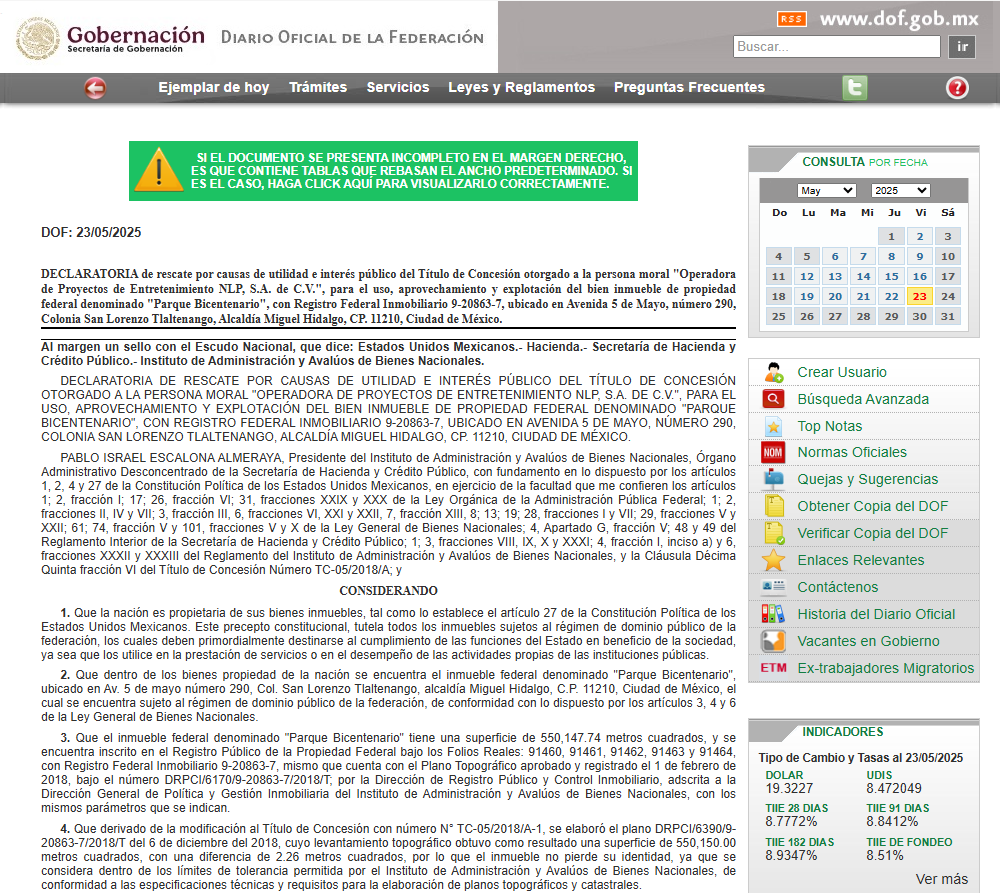Open Obtener Copia del DOF link
This screenshot has height=893, width=1000.
872,506
